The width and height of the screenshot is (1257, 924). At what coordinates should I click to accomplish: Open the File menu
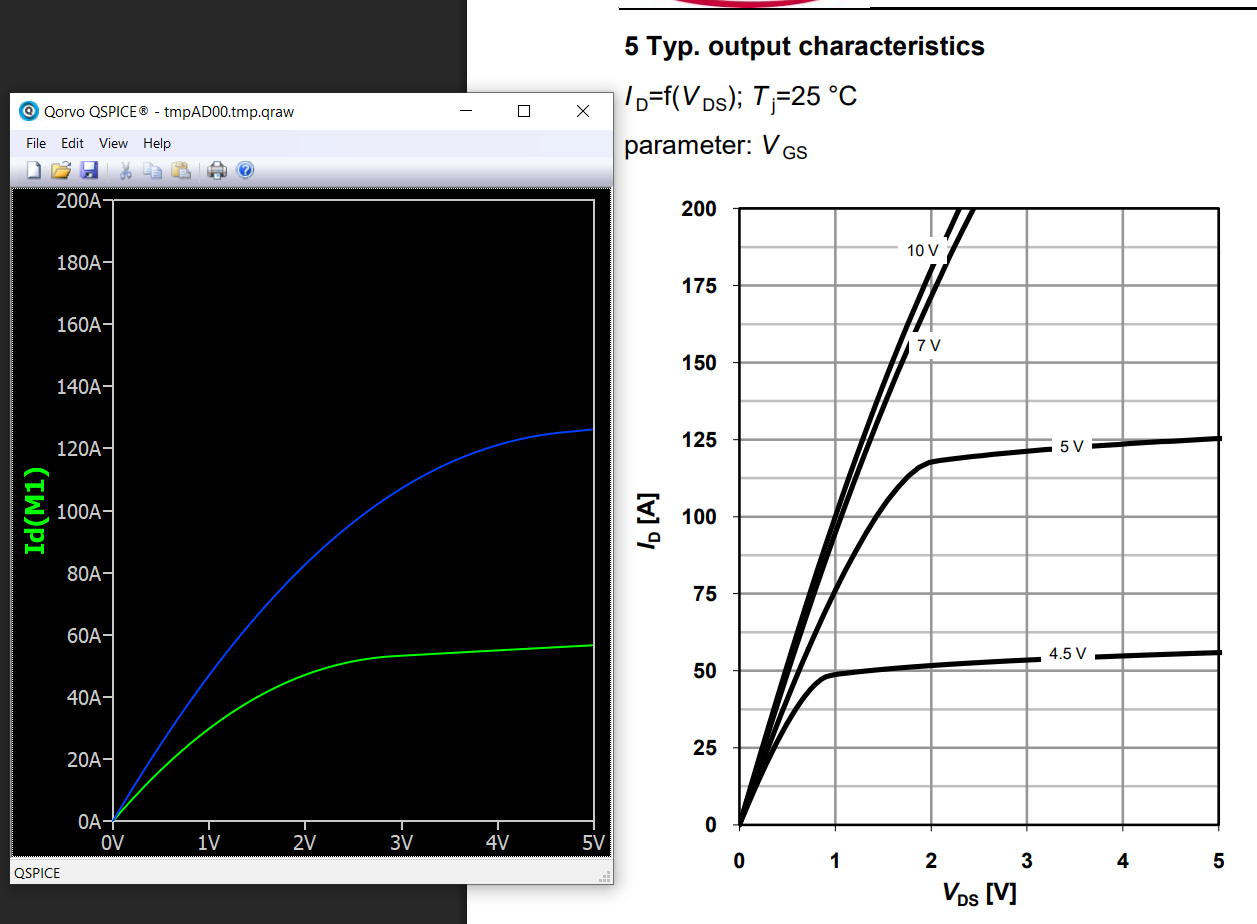point(36,143)
